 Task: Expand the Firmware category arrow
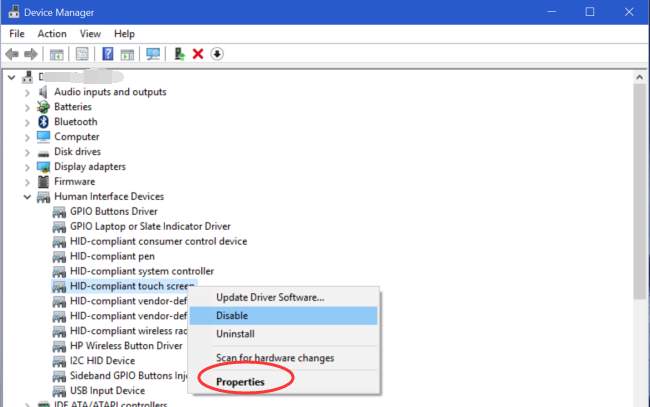pyautogui.click(x=27, y=182)
